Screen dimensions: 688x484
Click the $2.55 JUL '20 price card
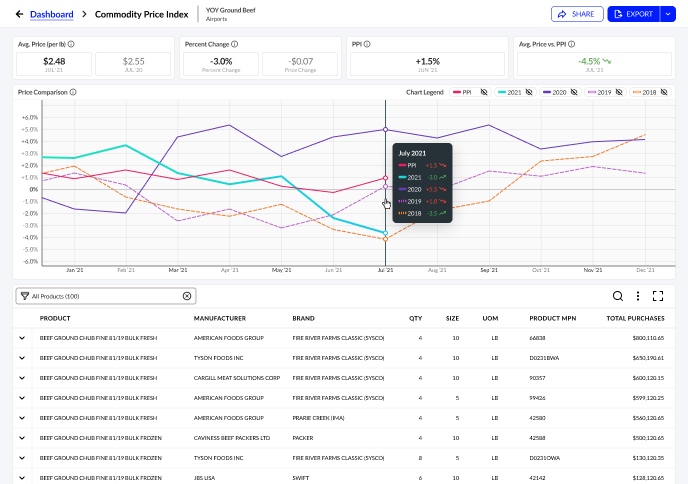tap(133, 64)
